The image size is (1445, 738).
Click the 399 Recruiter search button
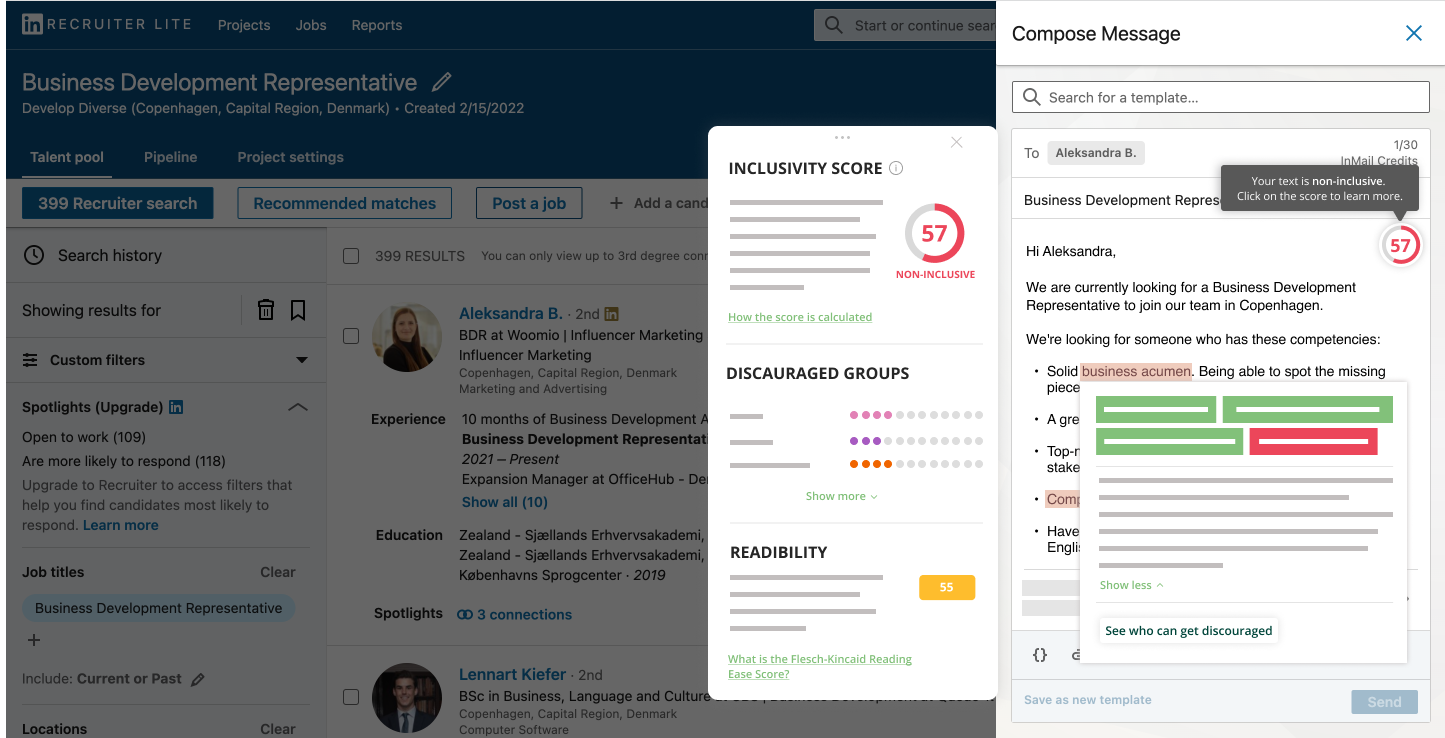coord(118,203)
